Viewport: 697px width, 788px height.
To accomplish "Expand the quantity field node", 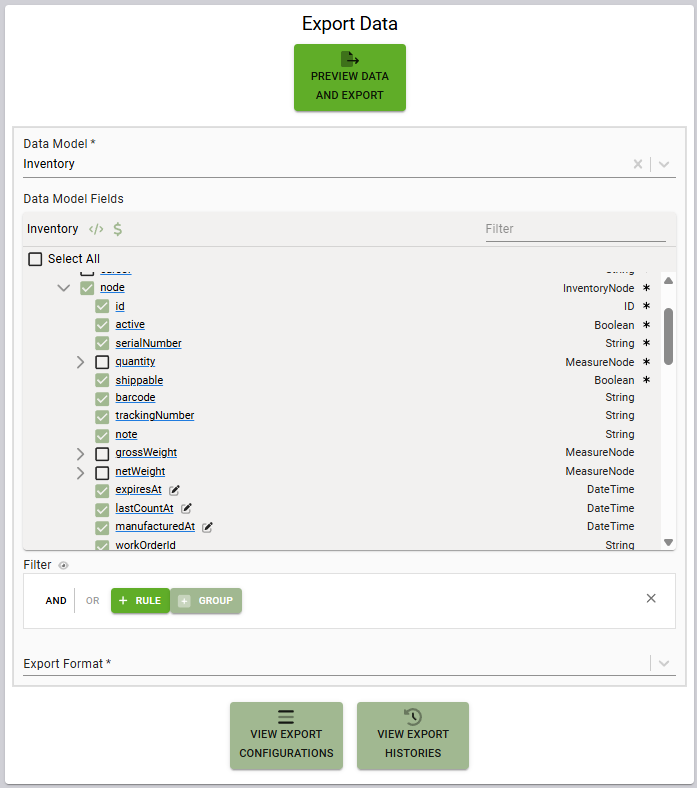I will 80,362.
